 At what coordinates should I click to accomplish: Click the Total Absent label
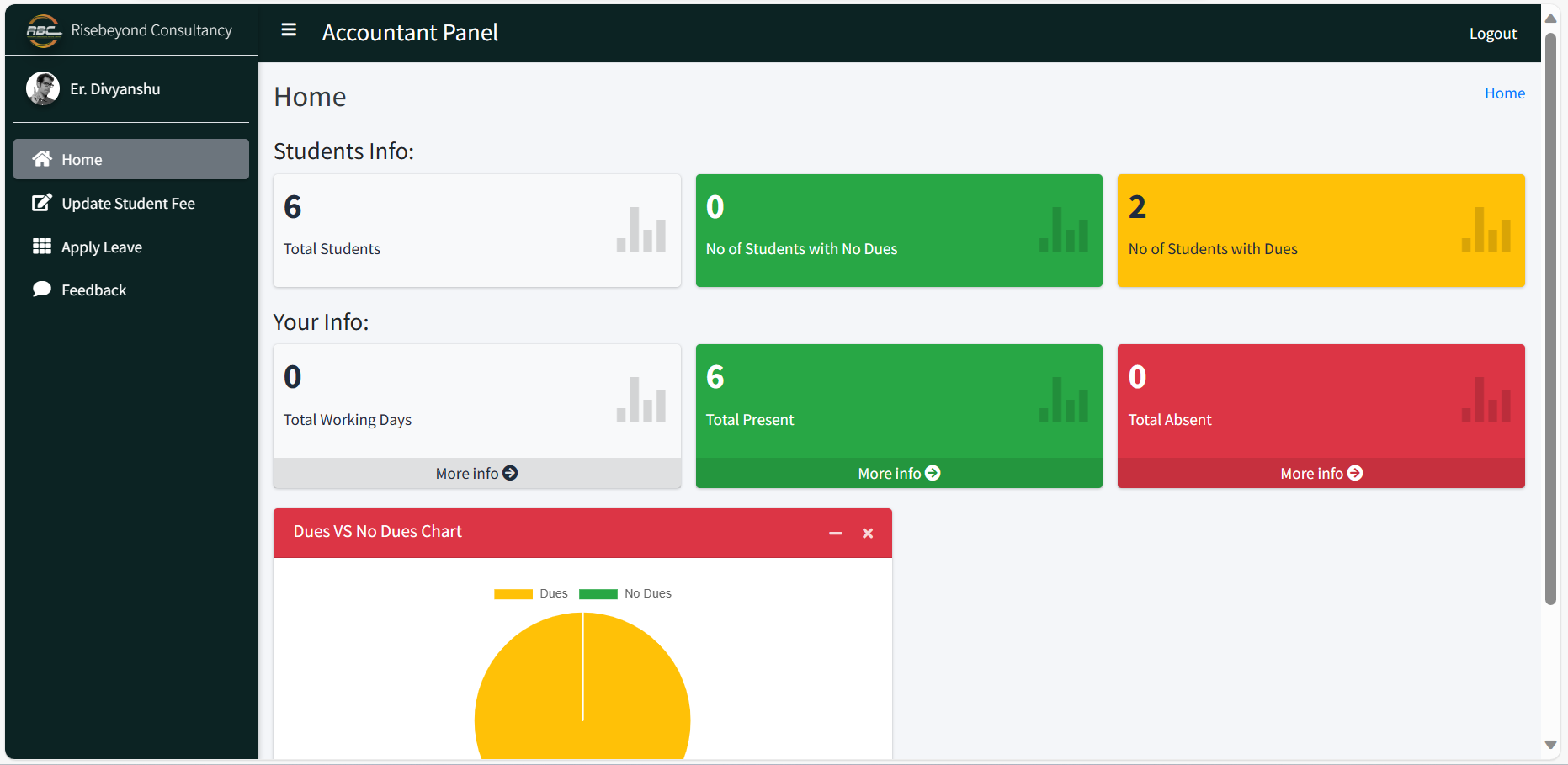click(1170, 419)
